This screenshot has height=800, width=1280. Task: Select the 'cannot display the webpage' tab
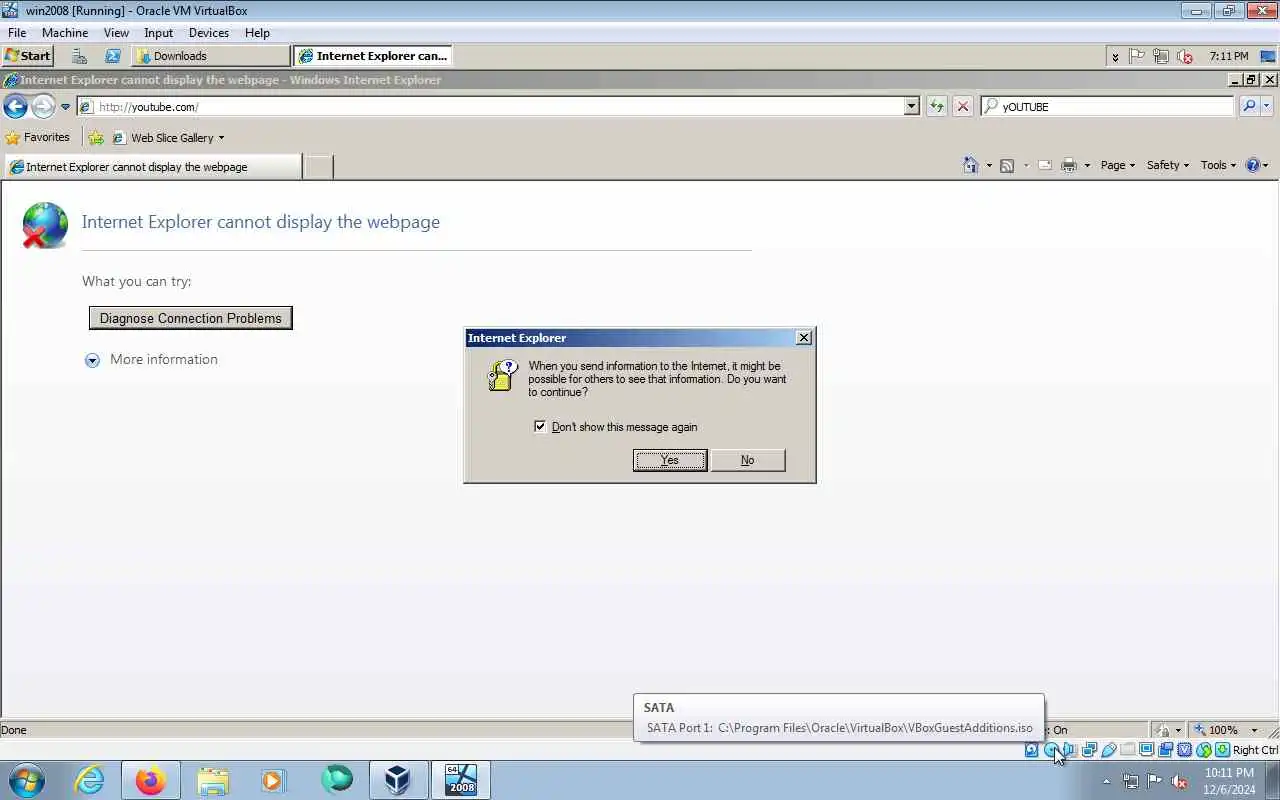151,167
